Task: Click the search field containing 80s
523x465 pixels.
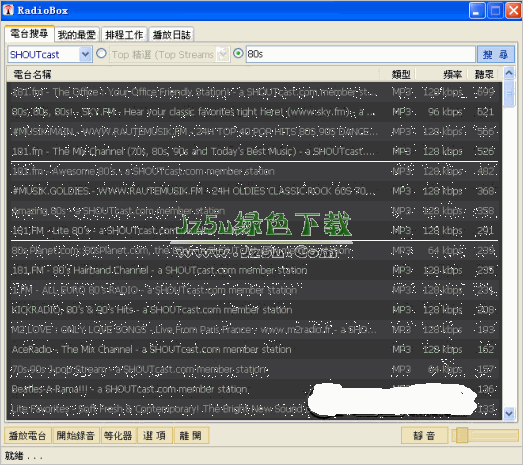Action: (361, 54)
